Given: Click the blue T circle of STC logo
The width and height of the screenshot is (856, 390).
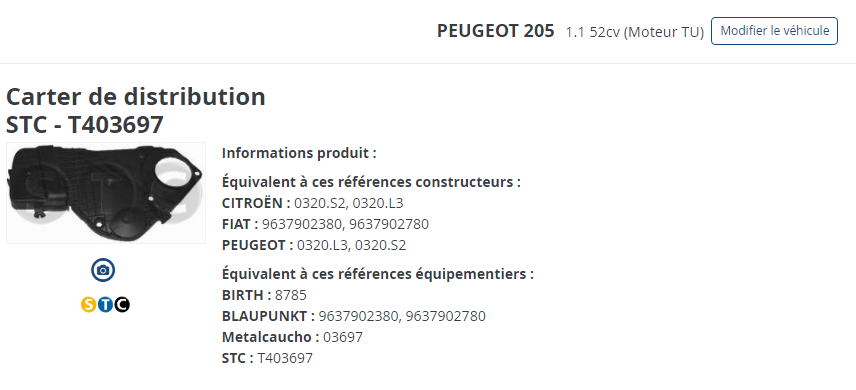Looking at the screenshot, I should (105, 304).
